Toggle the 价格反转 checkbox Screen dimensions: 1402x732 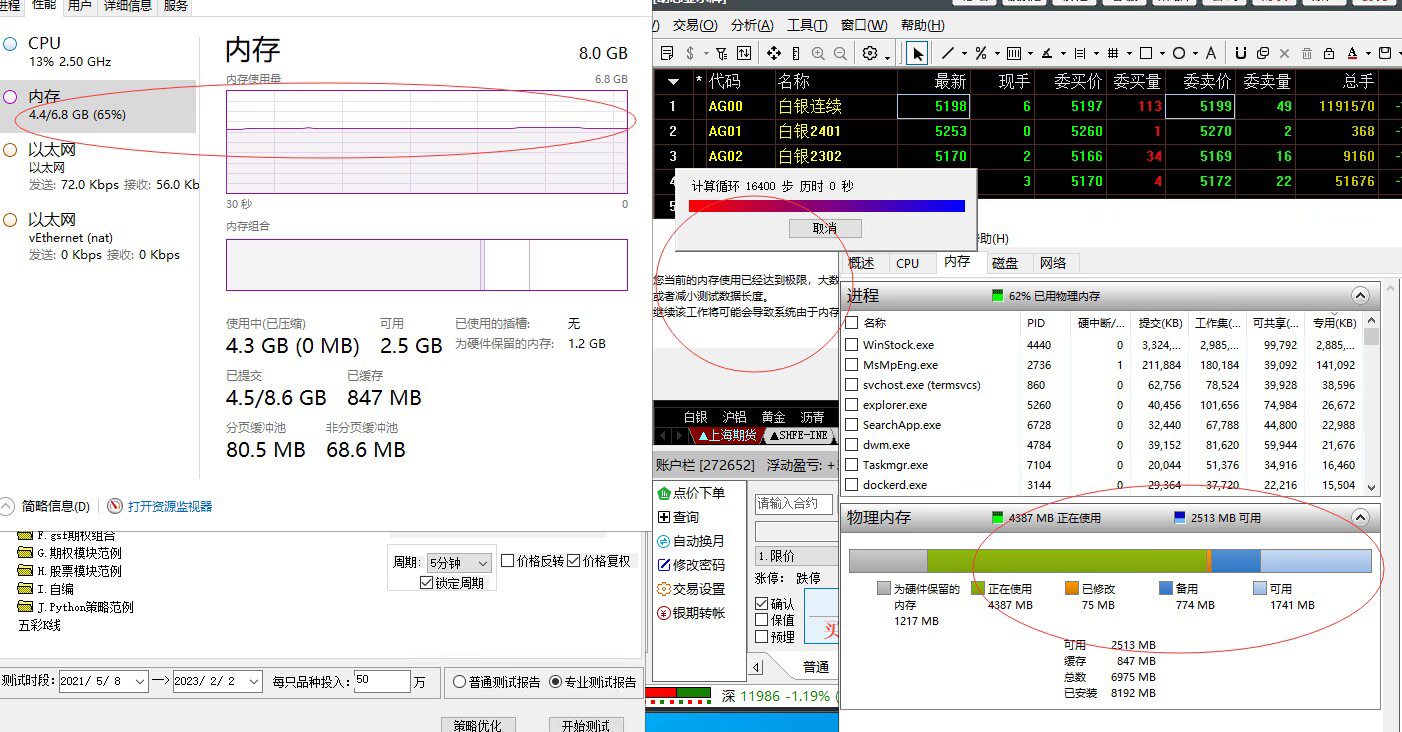[508, 561]
